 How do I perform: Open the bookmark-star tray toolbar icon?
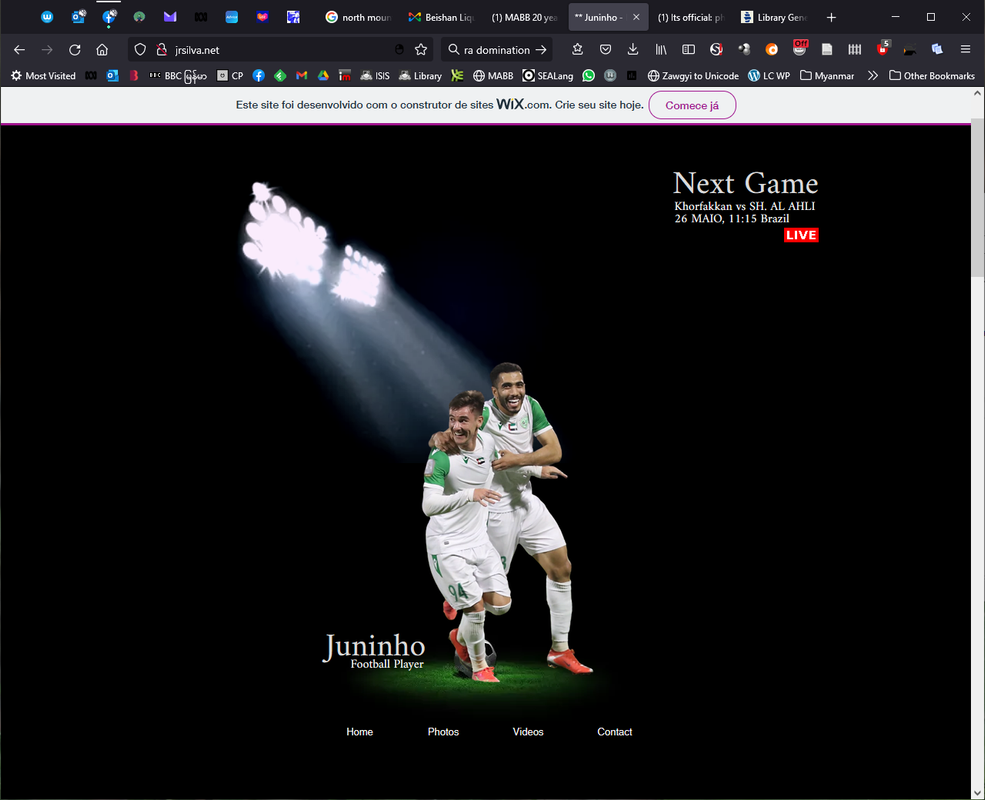coord(577,50)
